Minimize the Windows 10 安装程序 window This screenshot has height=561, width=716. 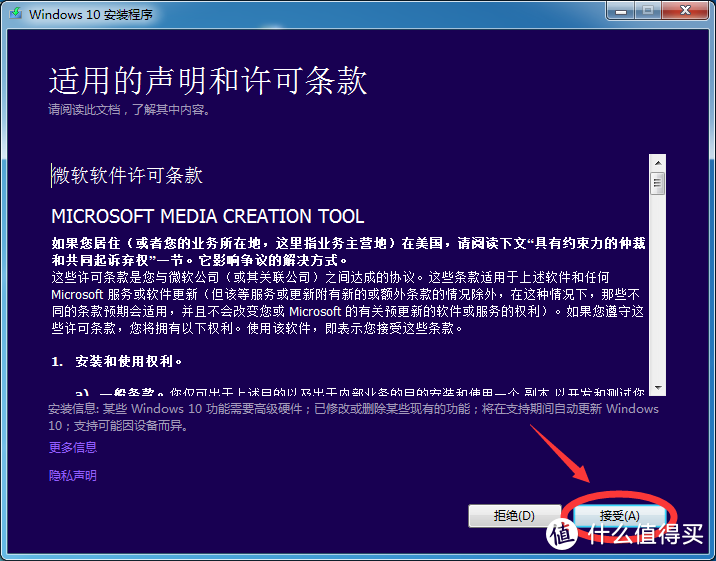pos(621,11)
